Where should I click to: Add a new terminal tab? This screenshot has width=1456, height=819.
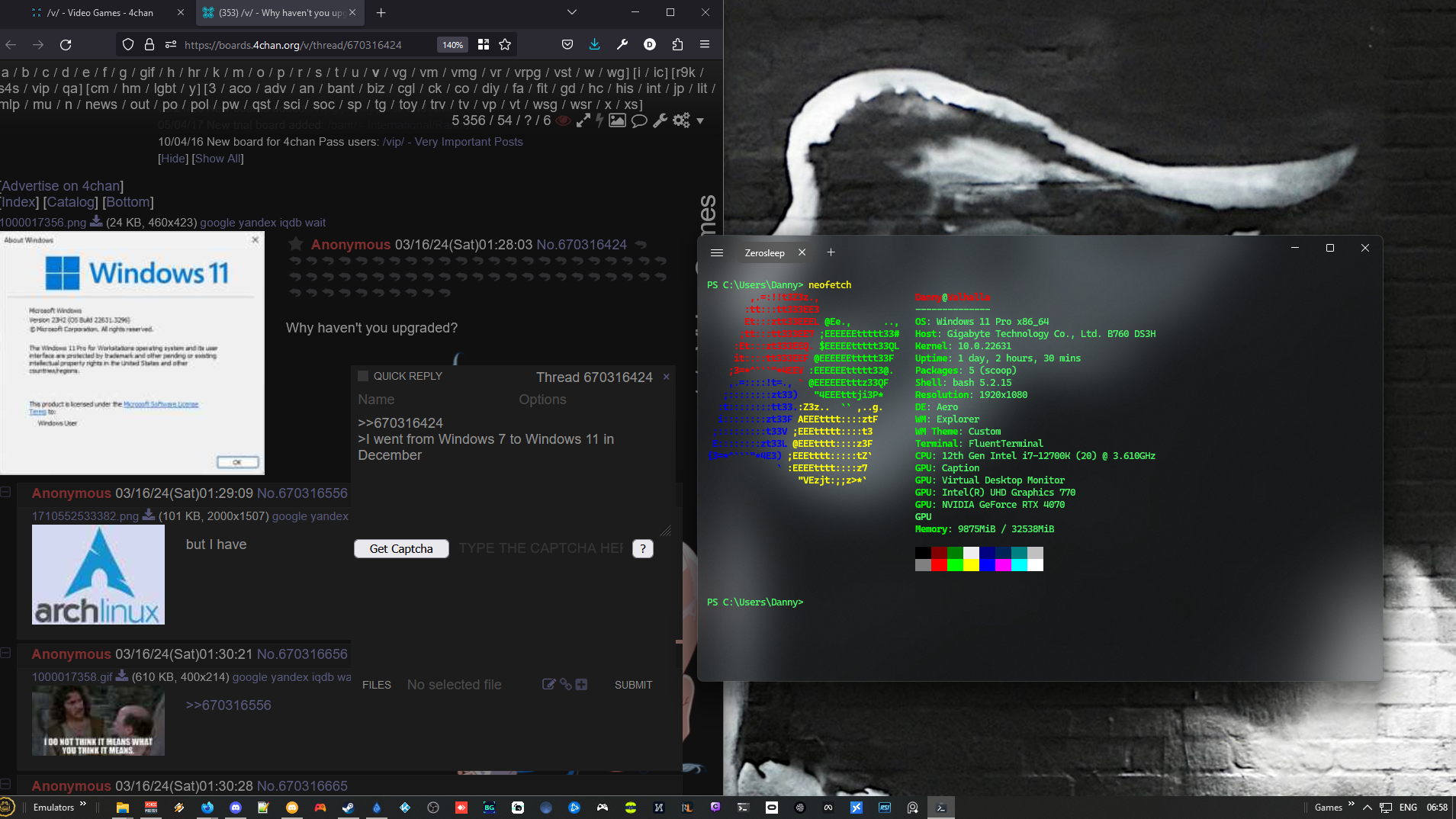coord(831,252)
